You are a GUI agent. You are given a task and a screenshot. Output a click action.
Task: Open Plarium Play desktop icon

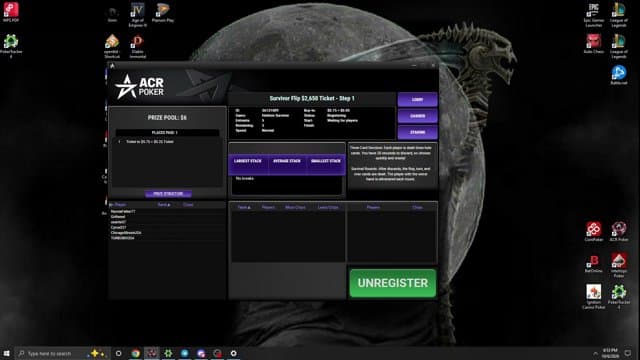pos(163,12)
